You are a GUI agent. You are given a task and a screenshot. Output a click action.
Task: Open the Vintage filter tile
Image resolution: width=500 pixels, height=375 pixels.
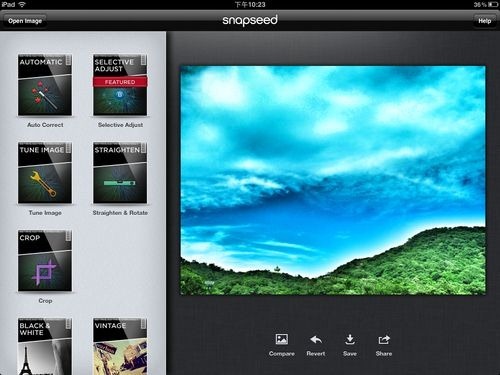[120, 347]
